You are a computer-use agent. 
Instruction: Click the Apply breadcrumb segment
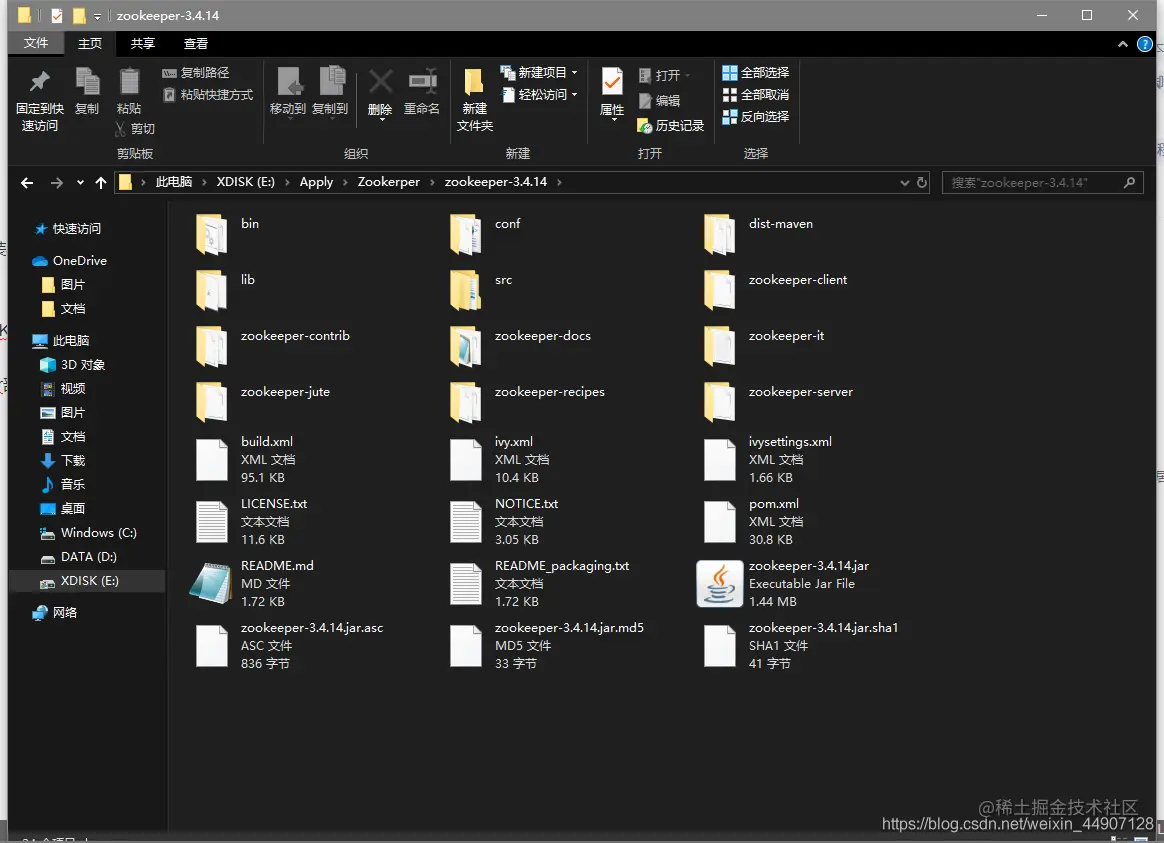pyautogui.click(x=315, y=182)
